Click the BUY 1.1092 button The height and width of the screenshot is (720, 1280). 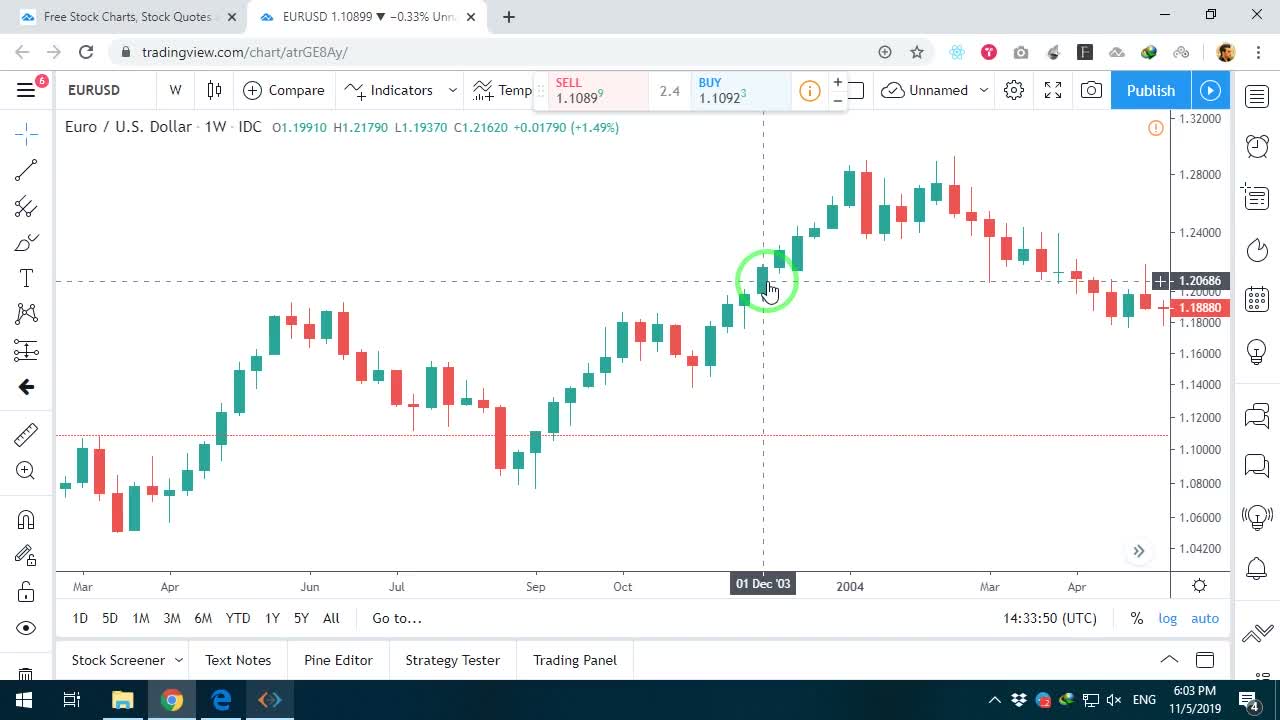coord(741,91)
